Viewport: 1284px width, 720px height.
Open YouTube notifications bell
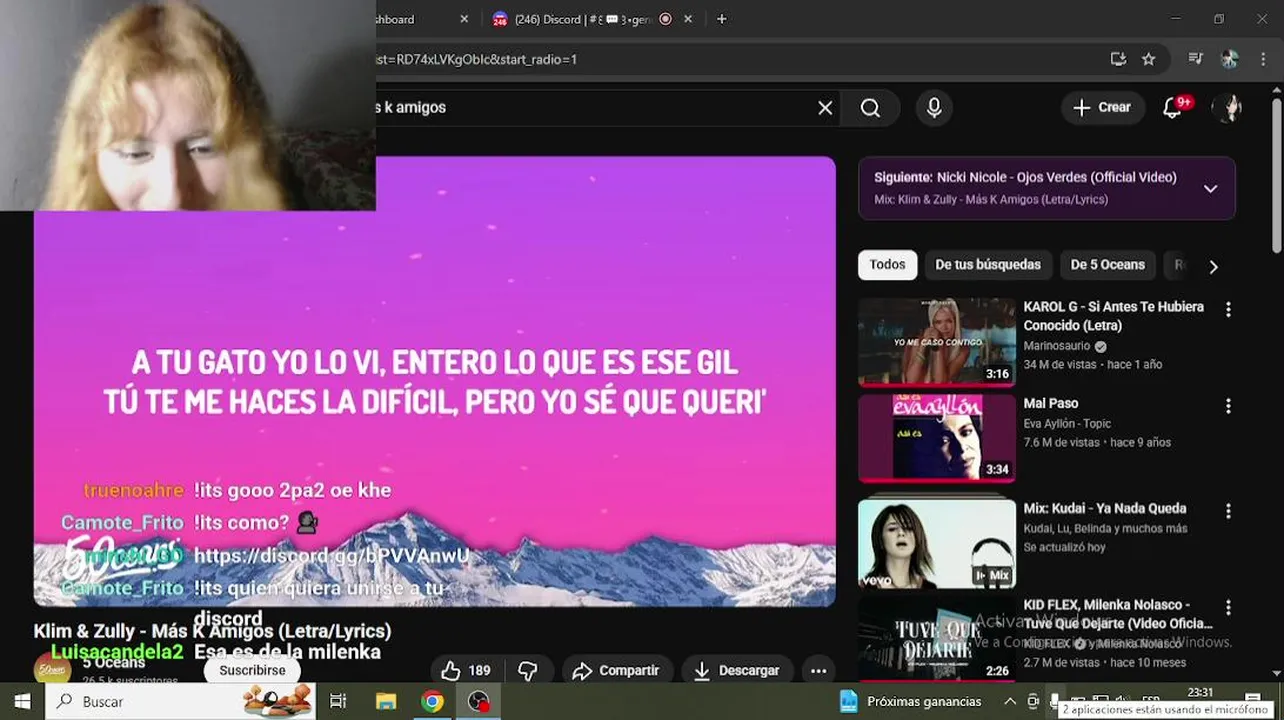tap(1173, 108)
